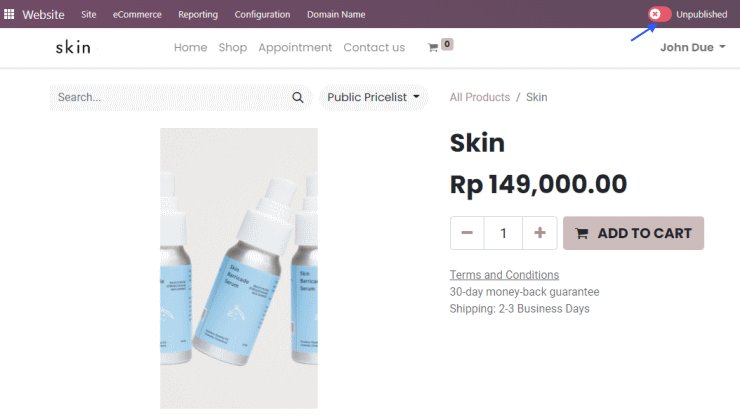Open the Site menu
The width and height of the screenshot is (740, 420).
(88, 15)
